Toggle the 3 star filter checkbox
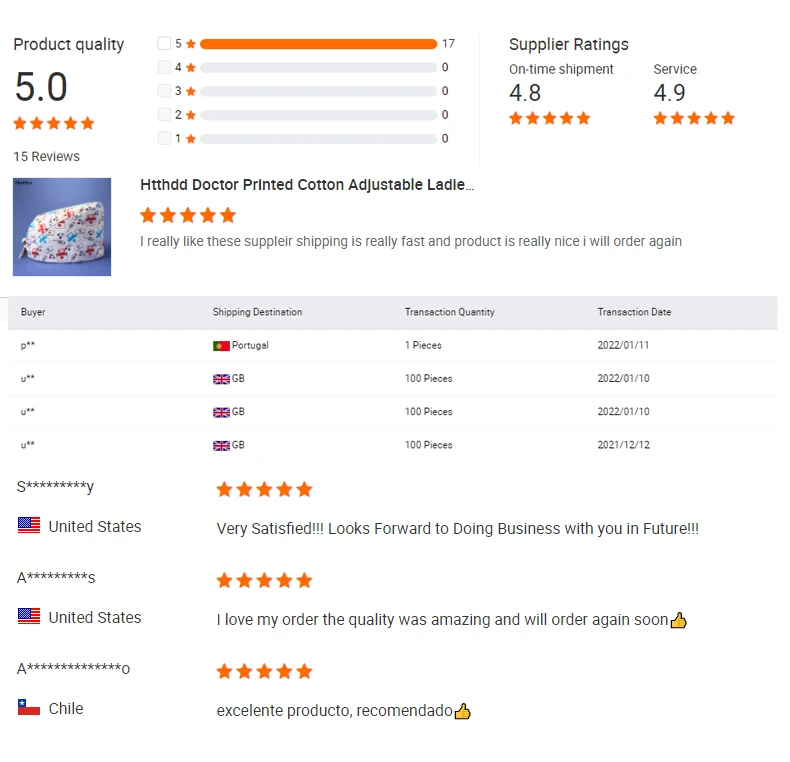Screen dimensions: 790x762 click(164, 91)
